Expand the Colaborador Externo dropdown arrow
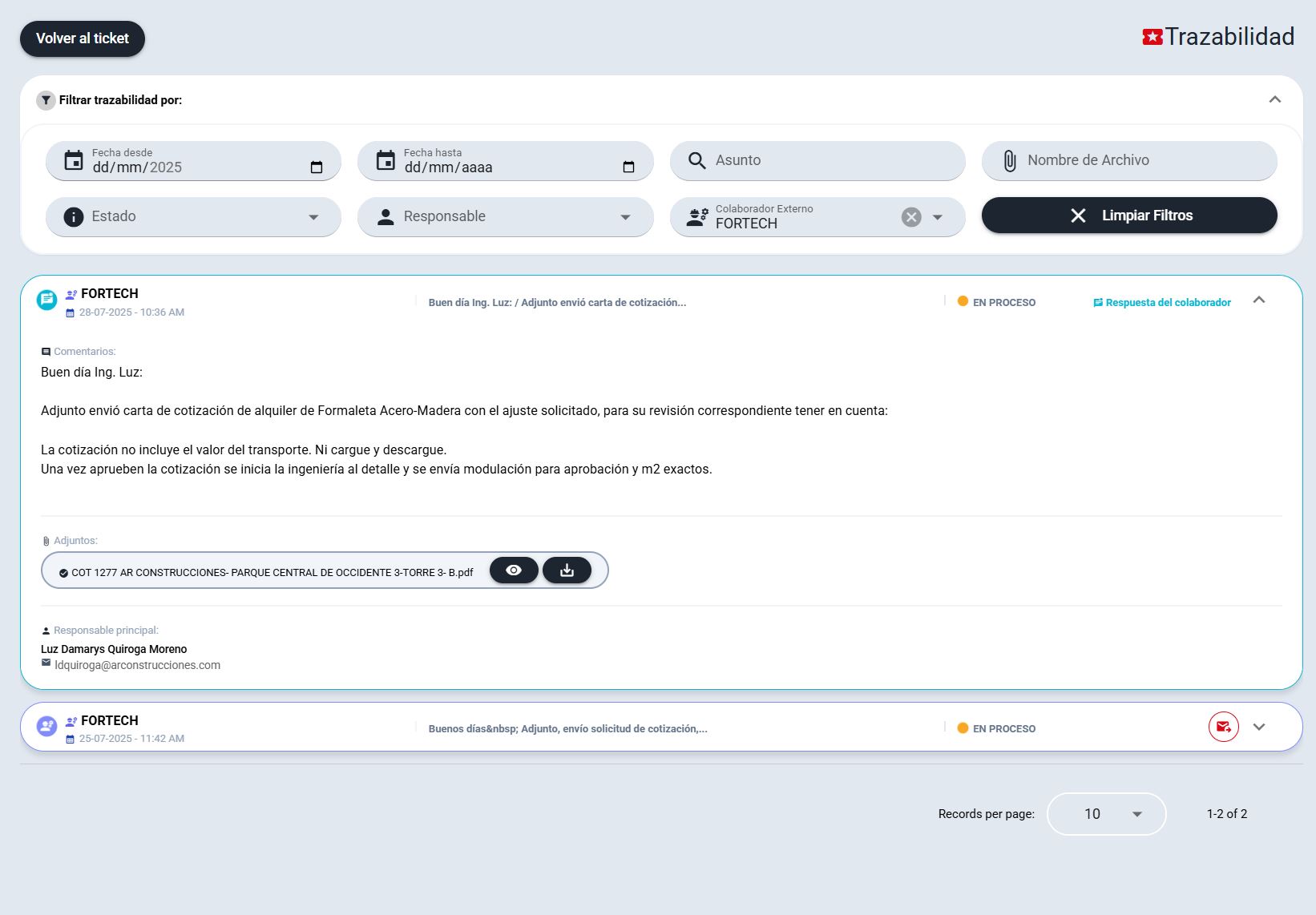This screenshot has width=1316, height=915. [938, 217]
